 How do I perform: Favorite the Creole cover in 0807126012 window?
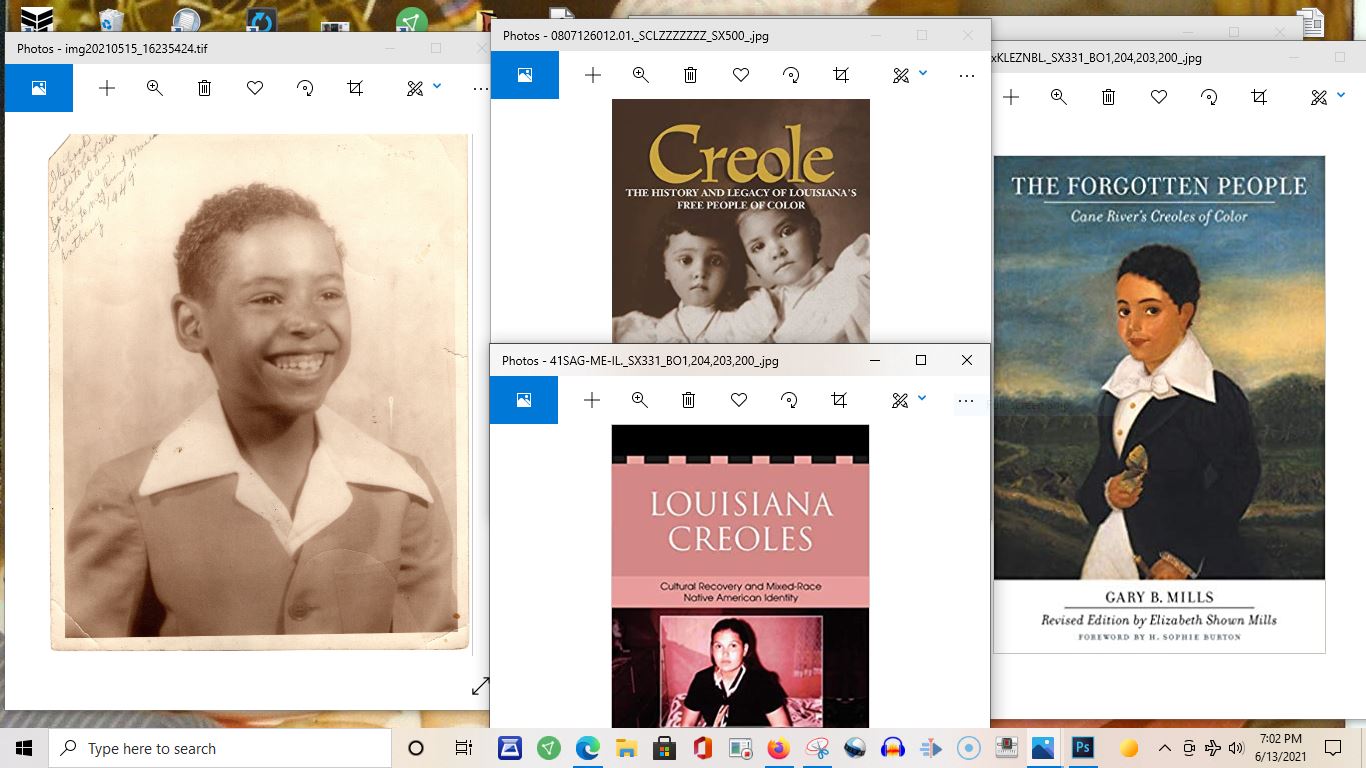[741, 75]
